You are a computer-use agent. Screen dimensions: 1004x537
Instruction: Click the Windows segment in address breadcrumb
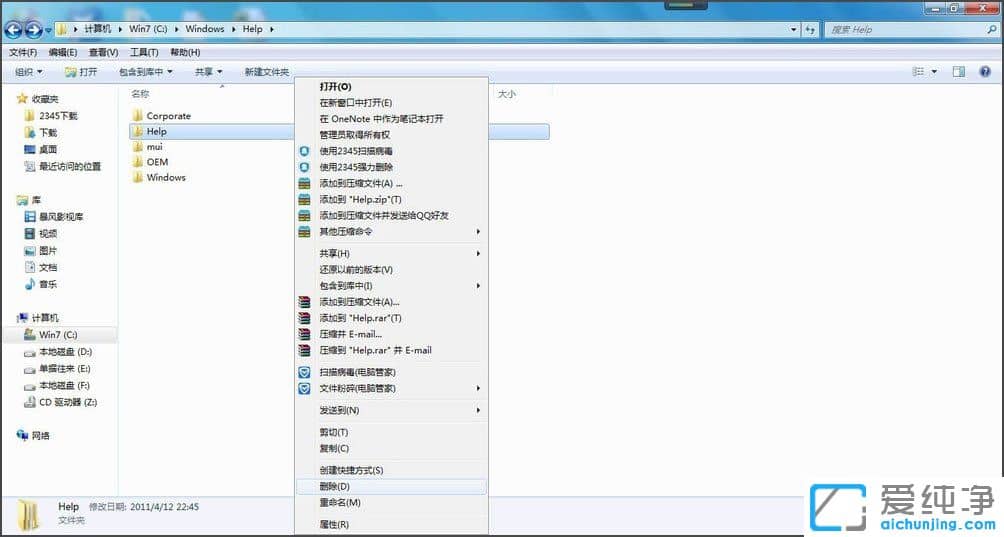[205, 29]
